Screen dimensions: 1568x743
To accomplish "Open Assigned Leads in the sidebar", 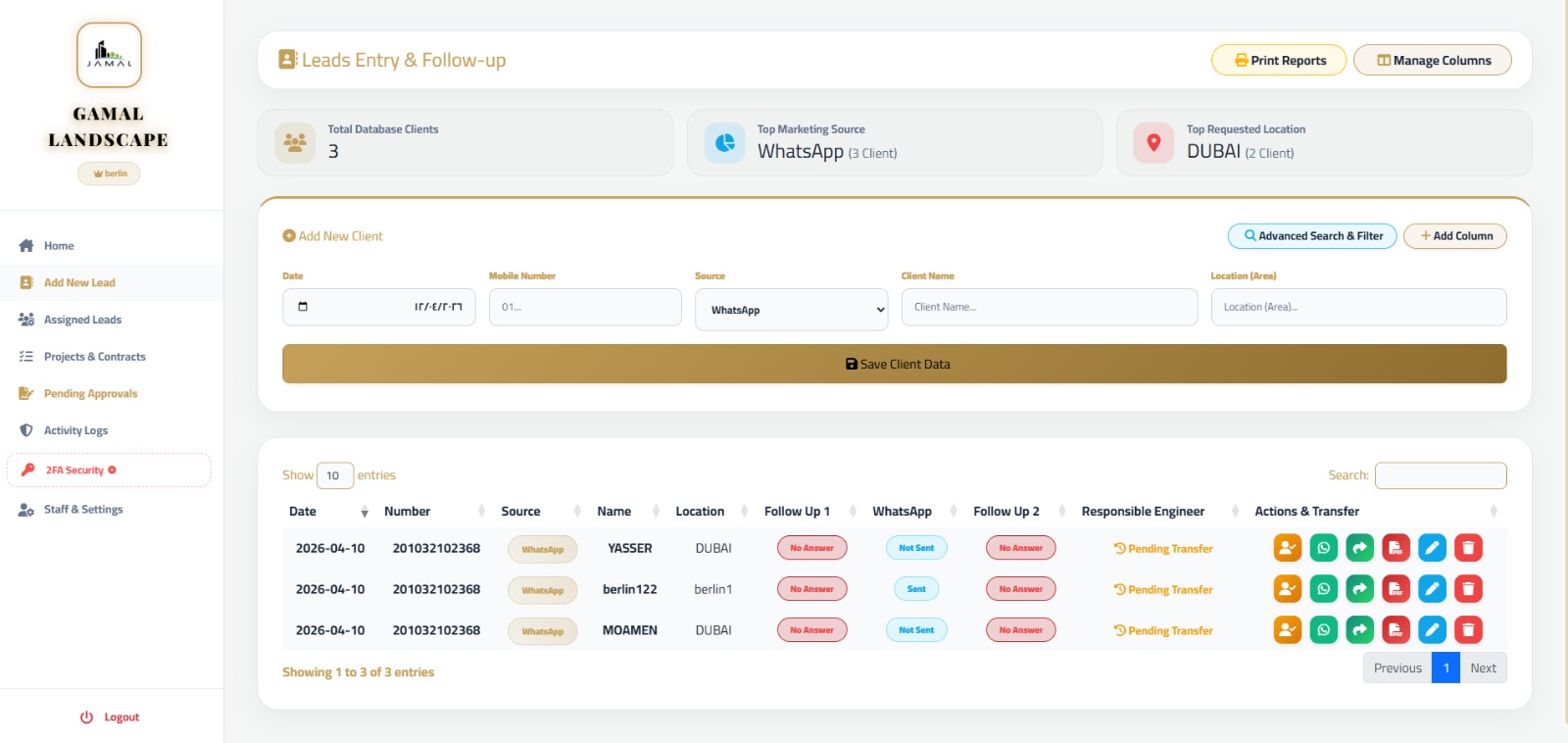I will pyautogui.click(x=82, y=320).
